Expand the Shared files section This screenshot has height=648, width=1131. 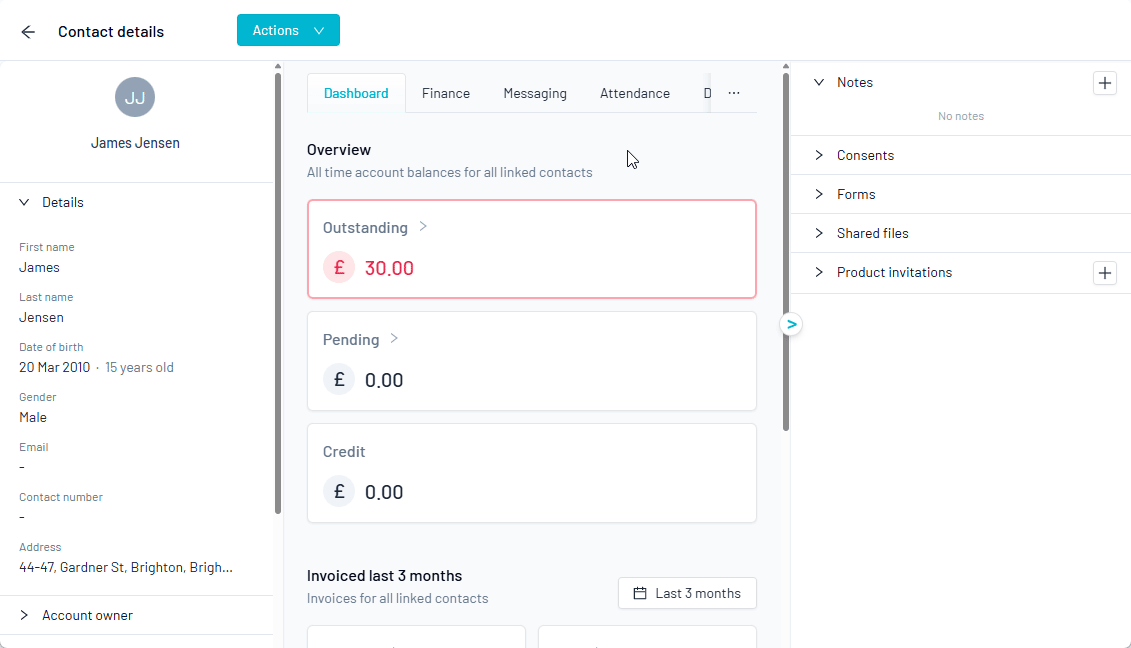[x=819, y=233]
